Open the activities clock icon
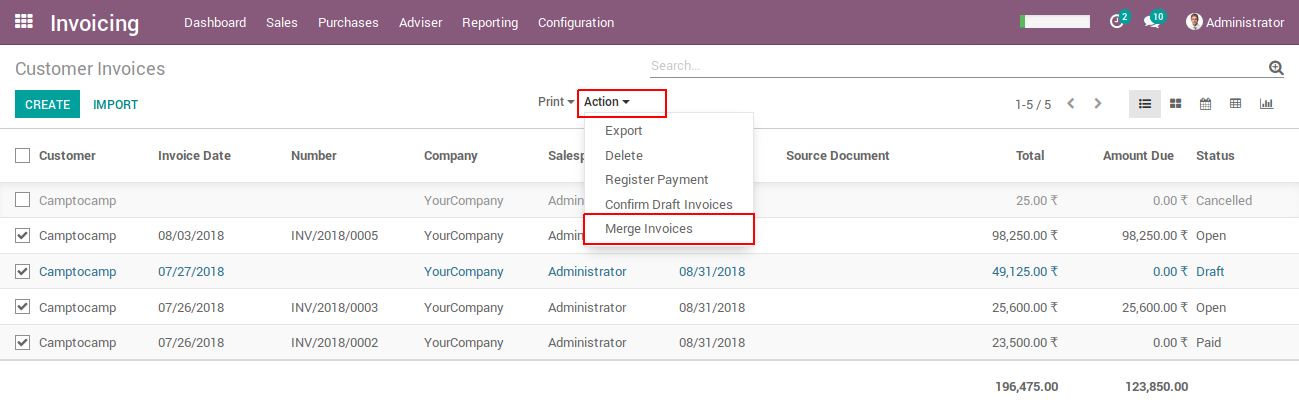Image resolution: width=1299 pixels, height=408 pixels. (1117, 22)
